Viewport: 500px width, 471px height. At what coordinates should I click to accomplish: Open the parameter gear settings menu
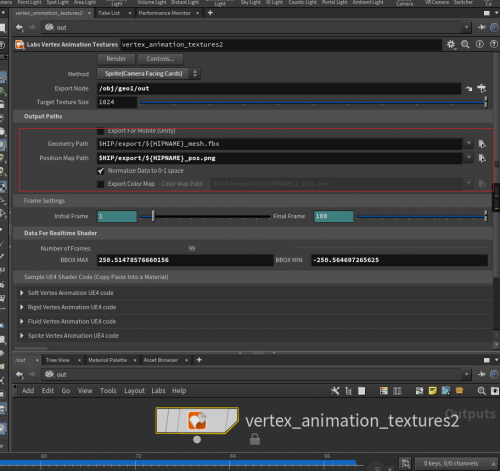pos(451,44)
